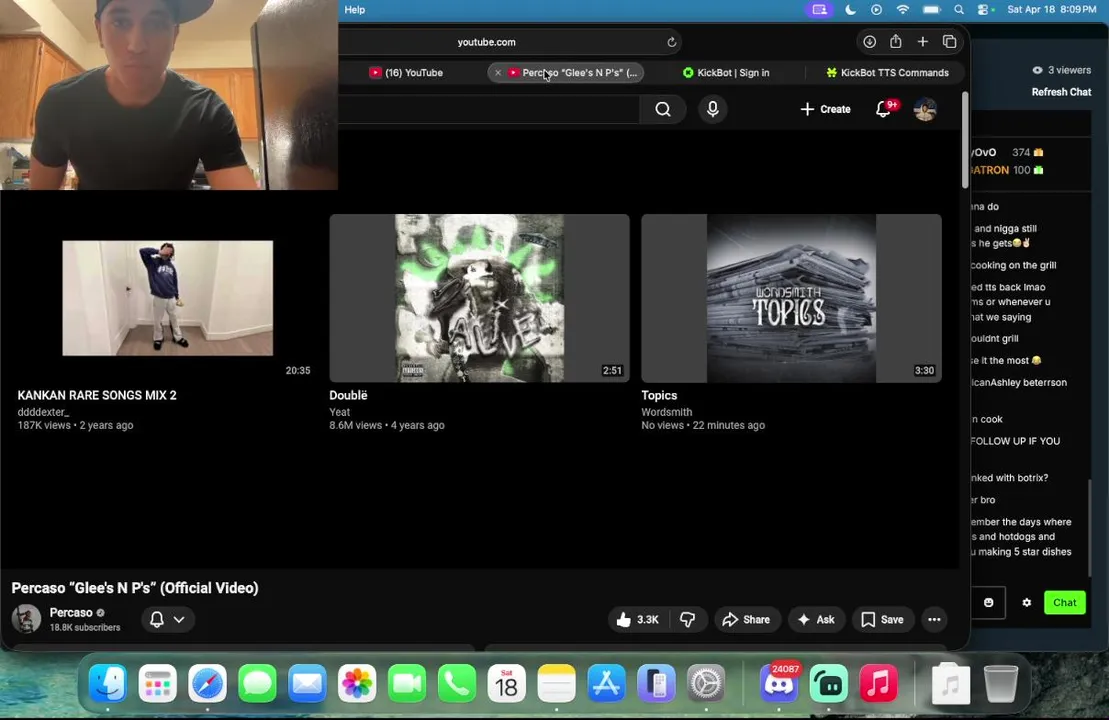Viewport: 1109px width, 720px height.
Task: Click the Share button under video
Action: tap(746, 620)
